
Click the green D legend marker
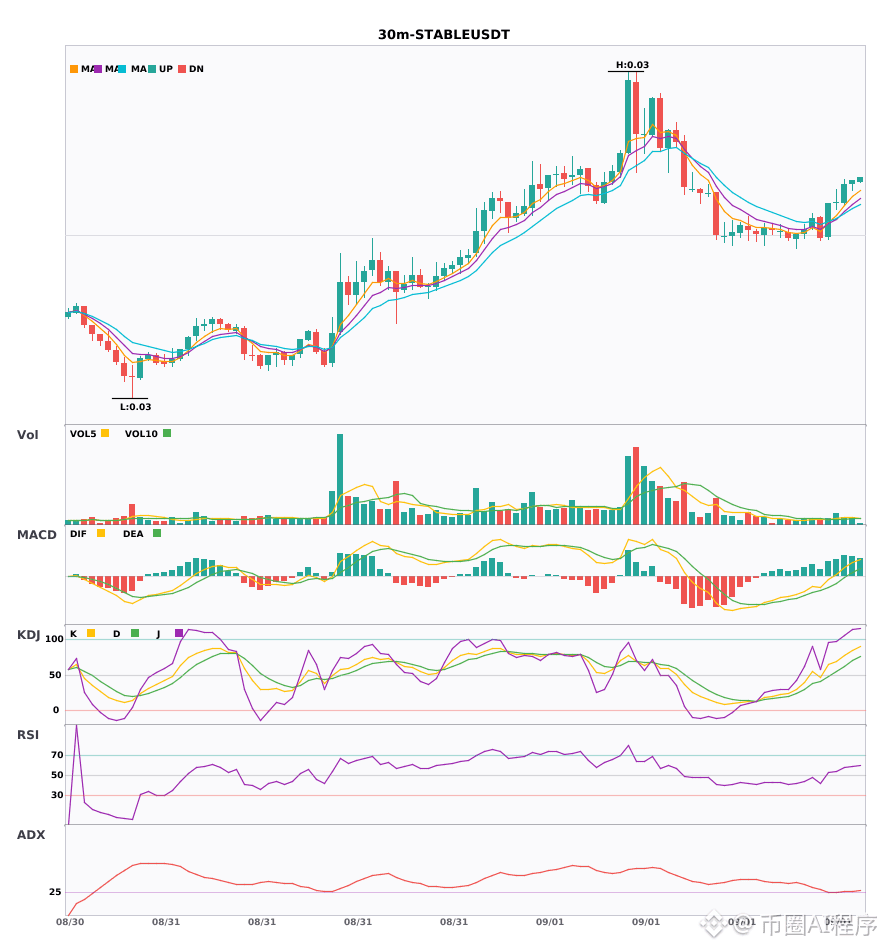(135, 633)
